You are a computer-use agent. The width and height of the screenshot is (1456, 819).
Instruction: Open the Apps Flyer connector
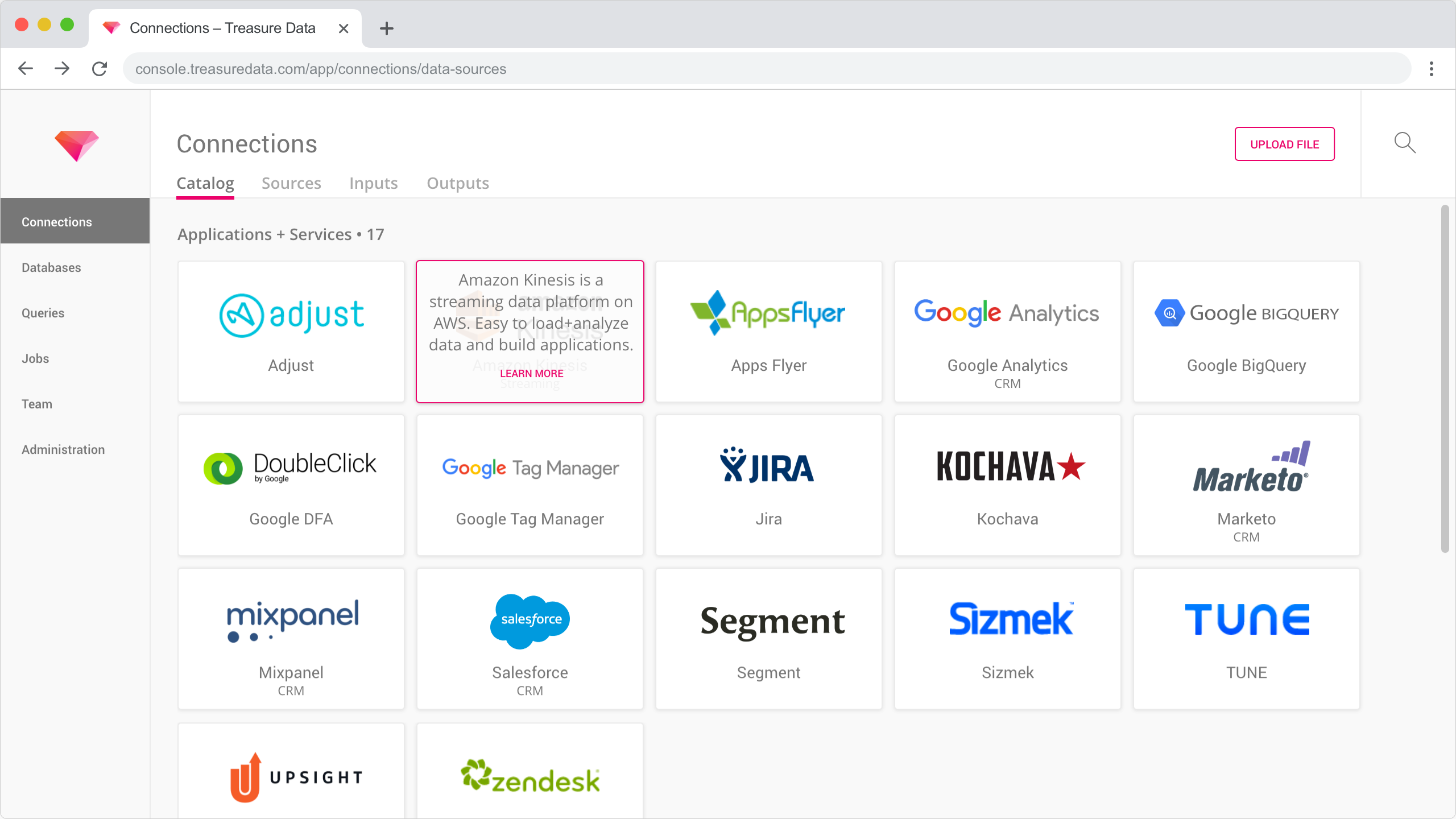[x=768, y=332]
